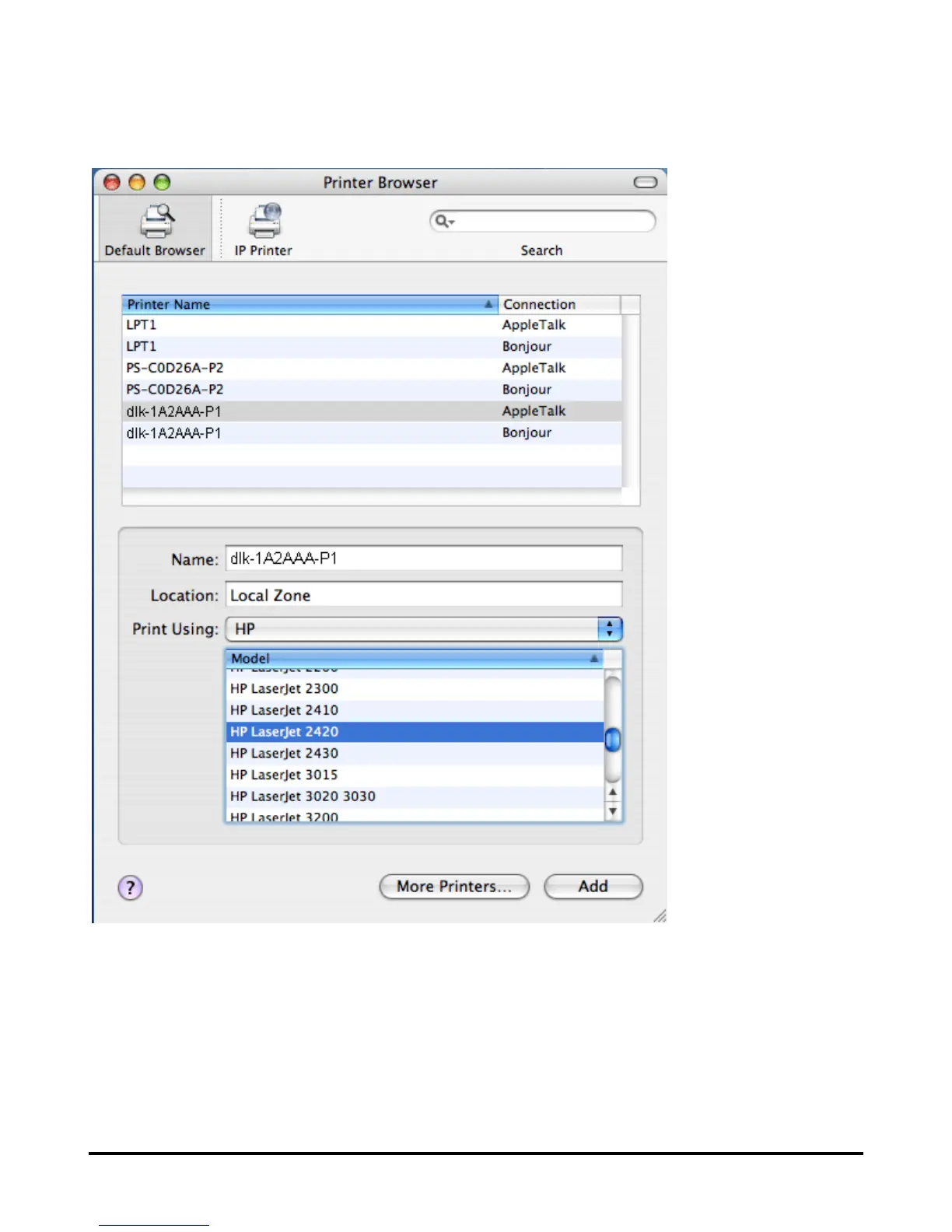Viewport: 952px width, 1232px height.
Task: Click the Name input field
Action: coord(424,558)
